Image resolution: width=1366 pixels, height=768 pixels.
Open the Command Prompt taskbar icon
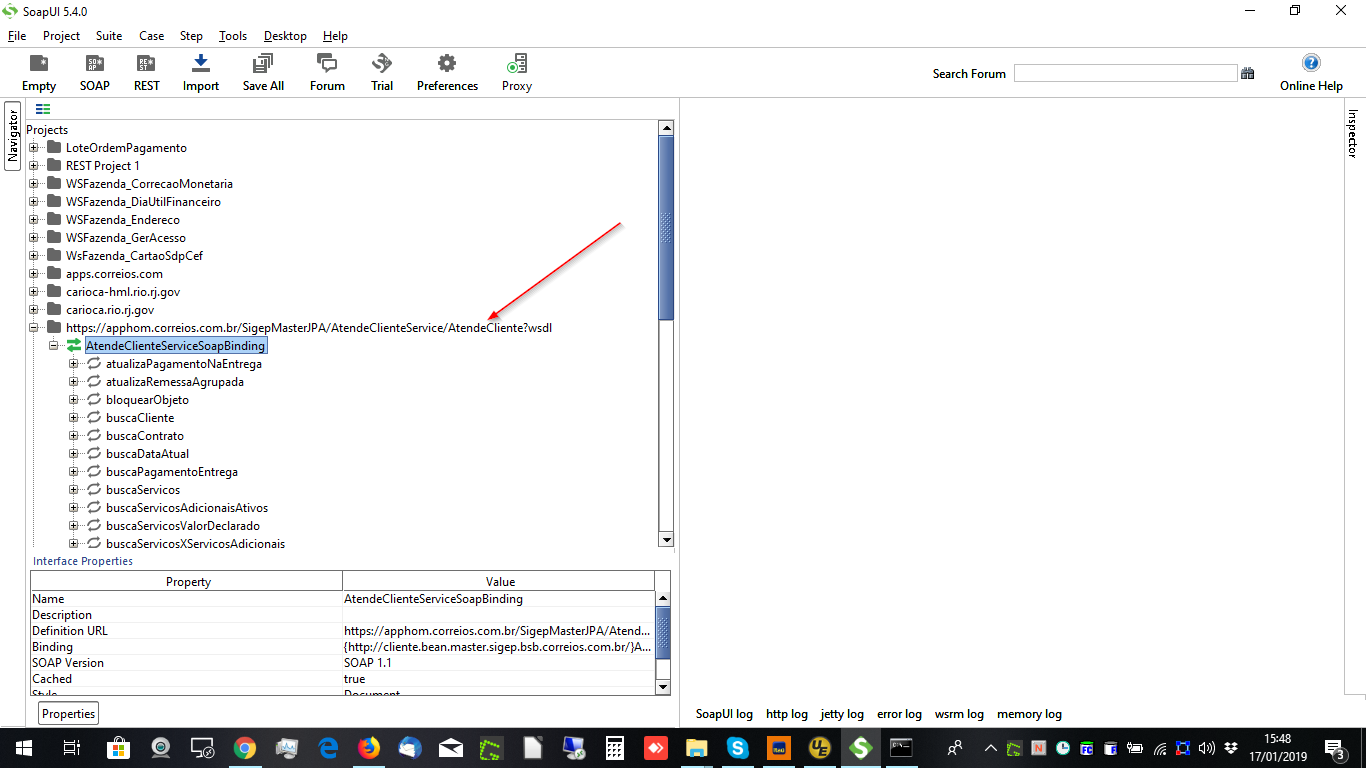tap(902, 748)
